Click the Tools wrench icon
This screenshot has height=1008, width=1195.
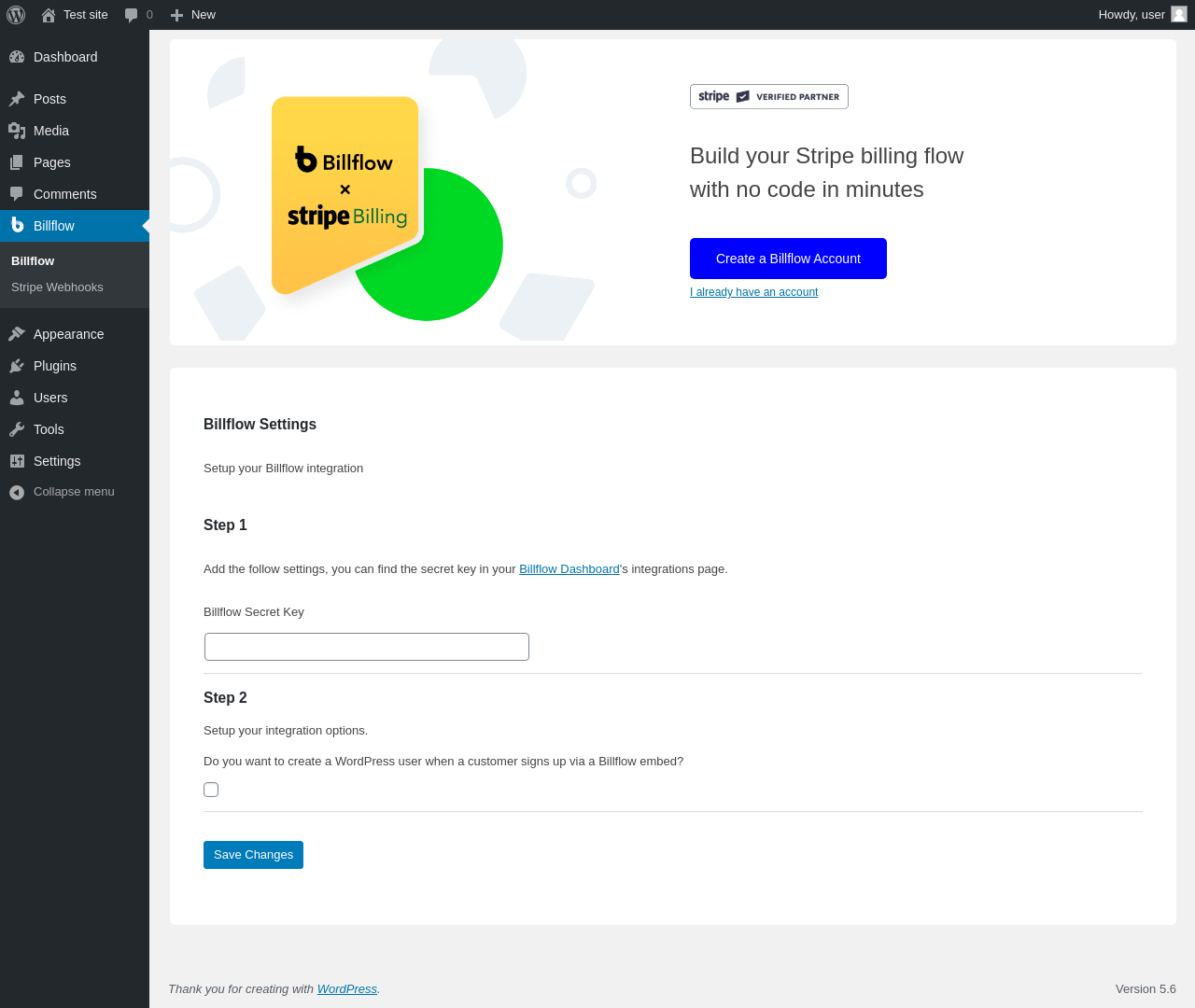[x=17, y=429]
